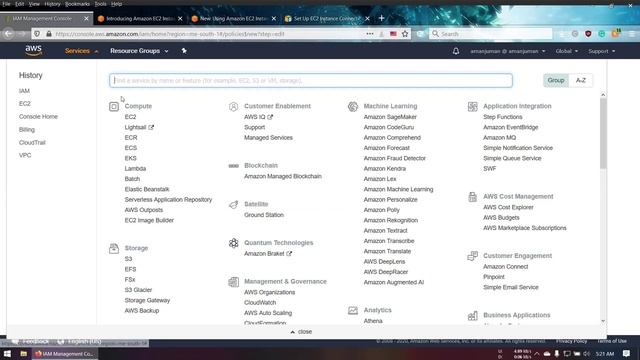Open a new browser tab
640x360 pixels.
[381, 18]
